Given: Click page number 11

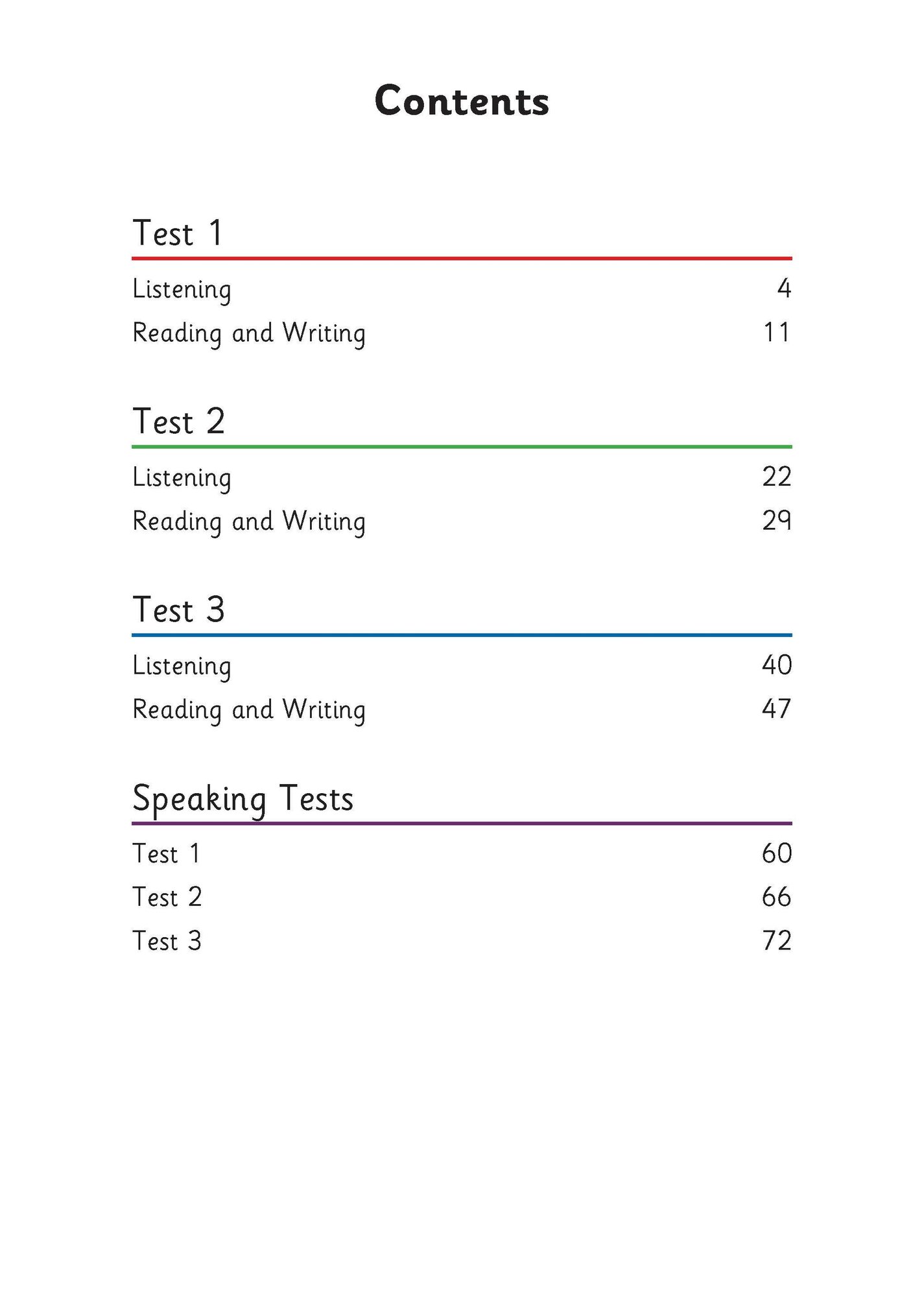Looking at the screenshot, I should click(776, 332).
